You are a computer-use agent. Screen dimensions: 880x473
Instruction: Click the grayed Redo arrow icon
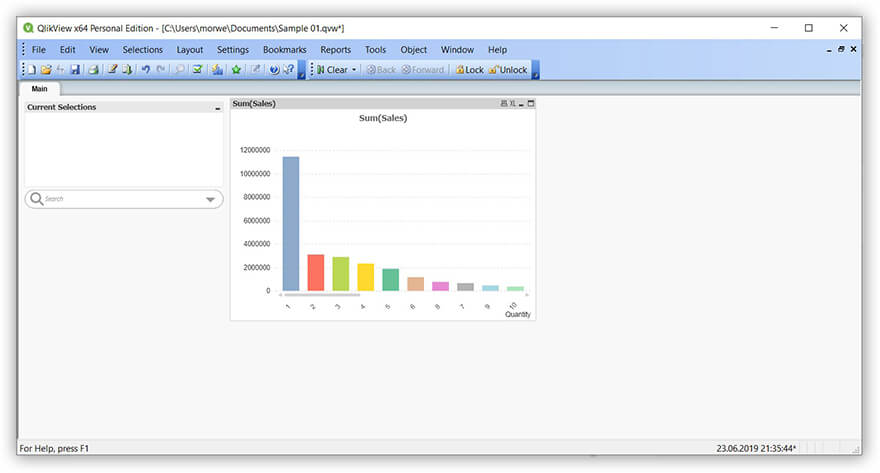click(161, 70)
